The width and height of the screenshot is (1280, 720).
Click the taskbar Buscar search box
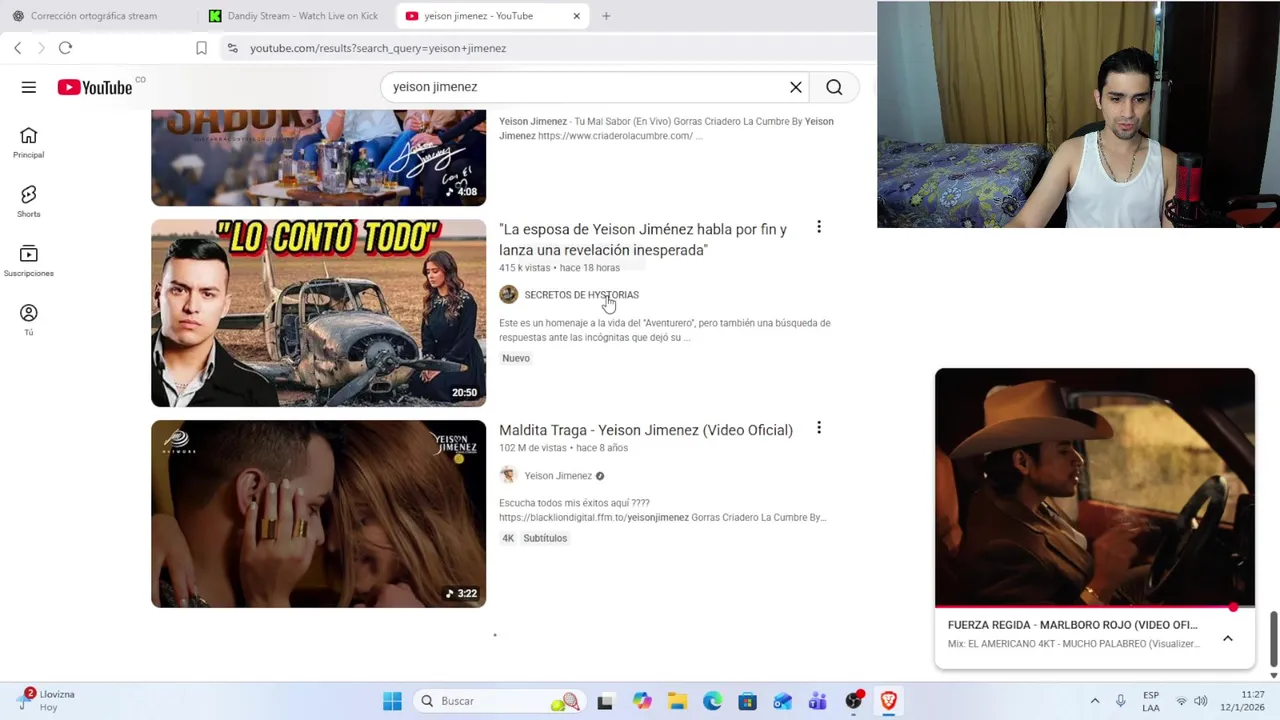499,701
